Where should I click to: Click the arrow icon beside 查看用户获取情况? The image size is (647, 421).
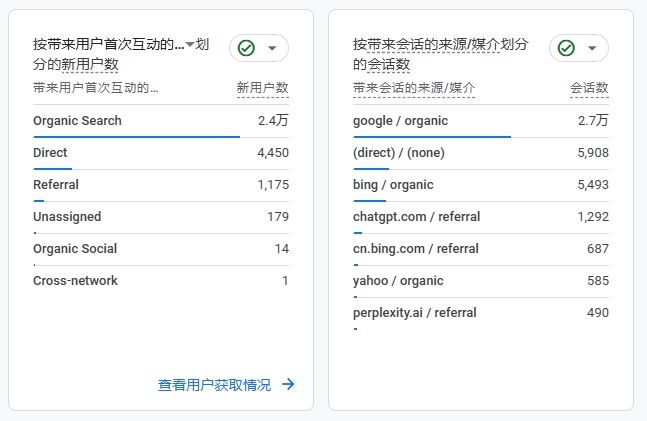(288, 384)
